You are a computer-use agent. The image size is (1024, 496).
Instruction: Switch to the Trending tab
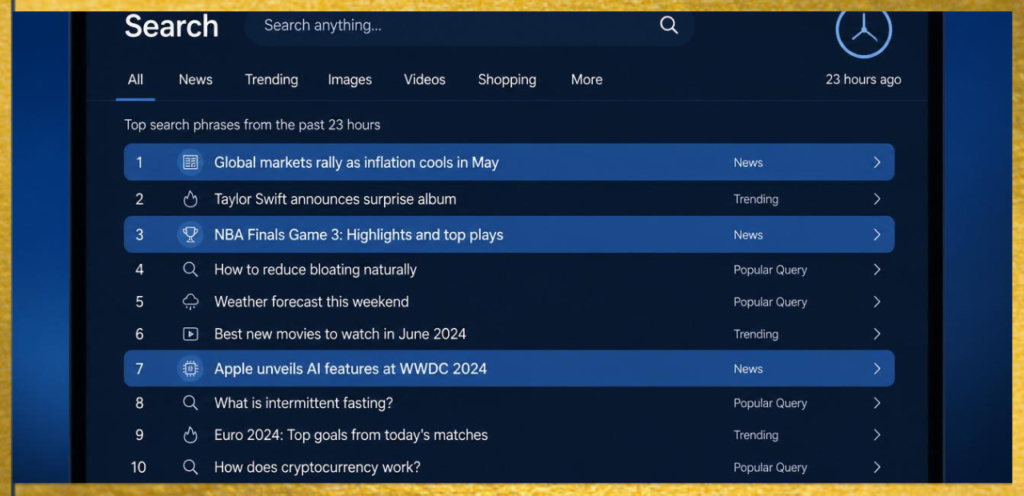272,80
